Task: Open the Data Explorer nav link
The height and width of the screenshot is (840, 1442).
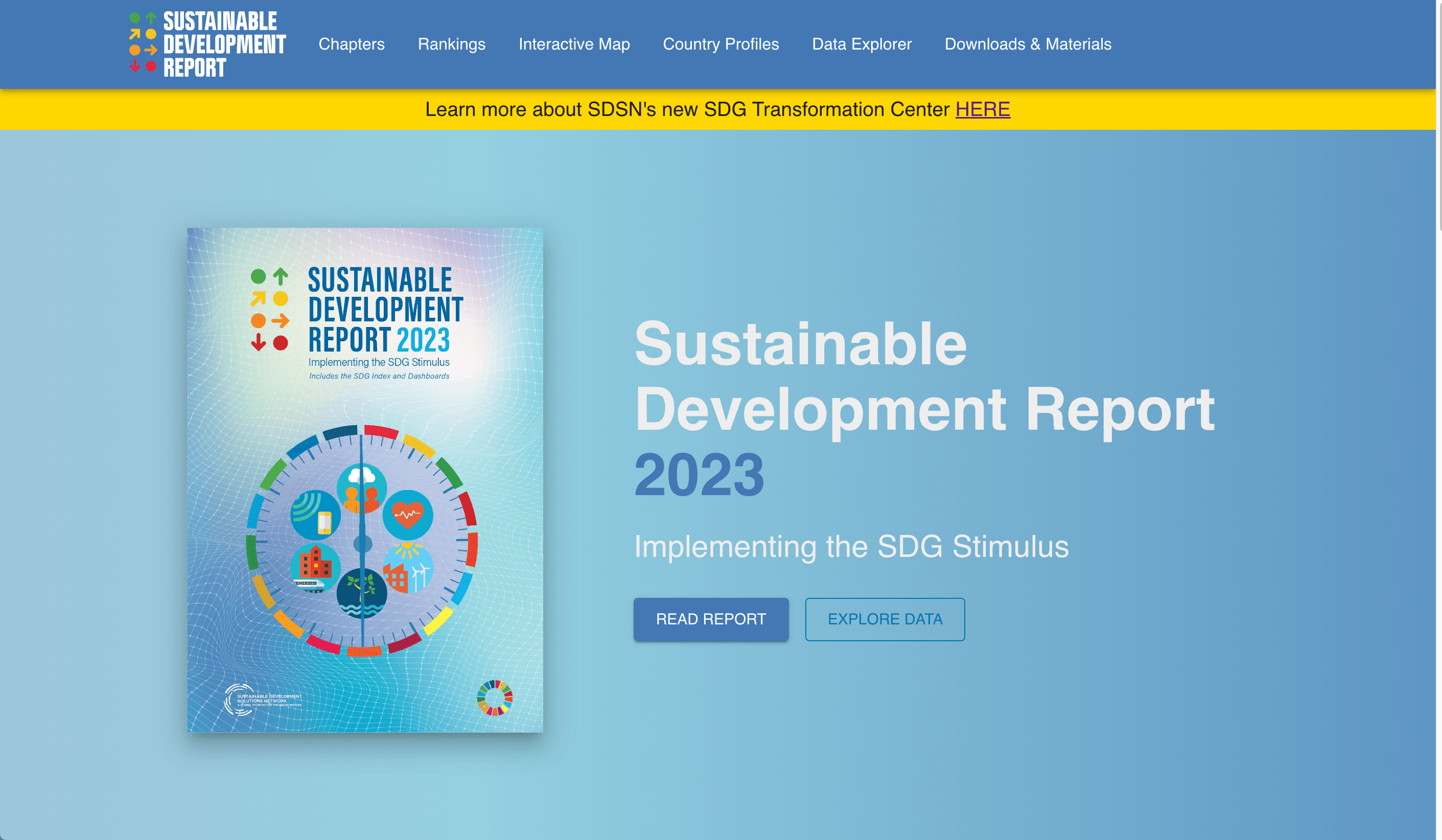Action: [x=861, y=44]
